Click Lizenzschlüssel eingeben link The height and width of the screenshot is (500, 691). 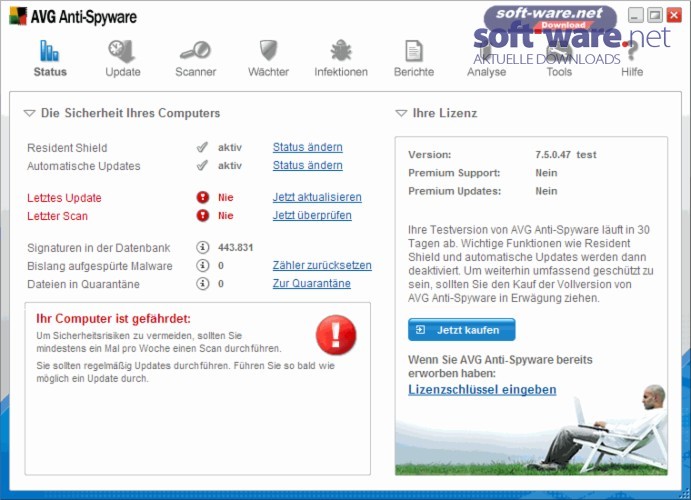482,389
